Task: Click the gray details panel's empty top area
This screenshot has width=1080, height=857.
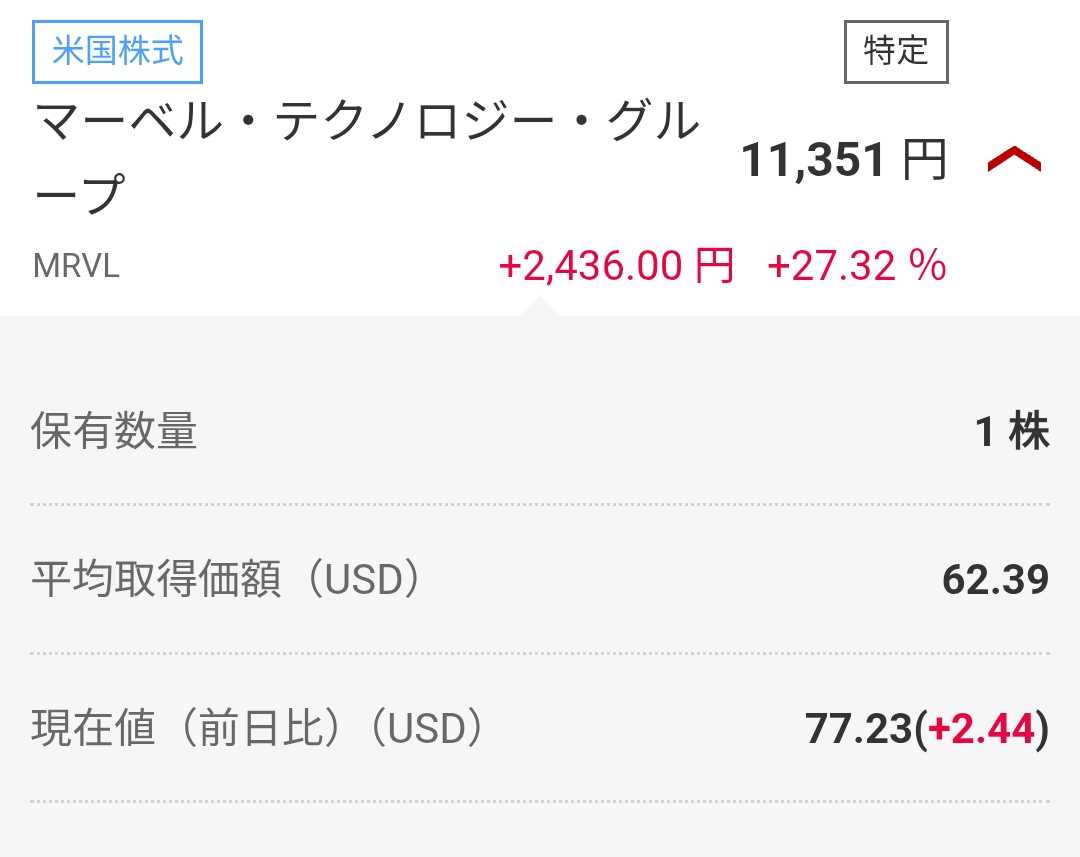Action: pos(540,355)
